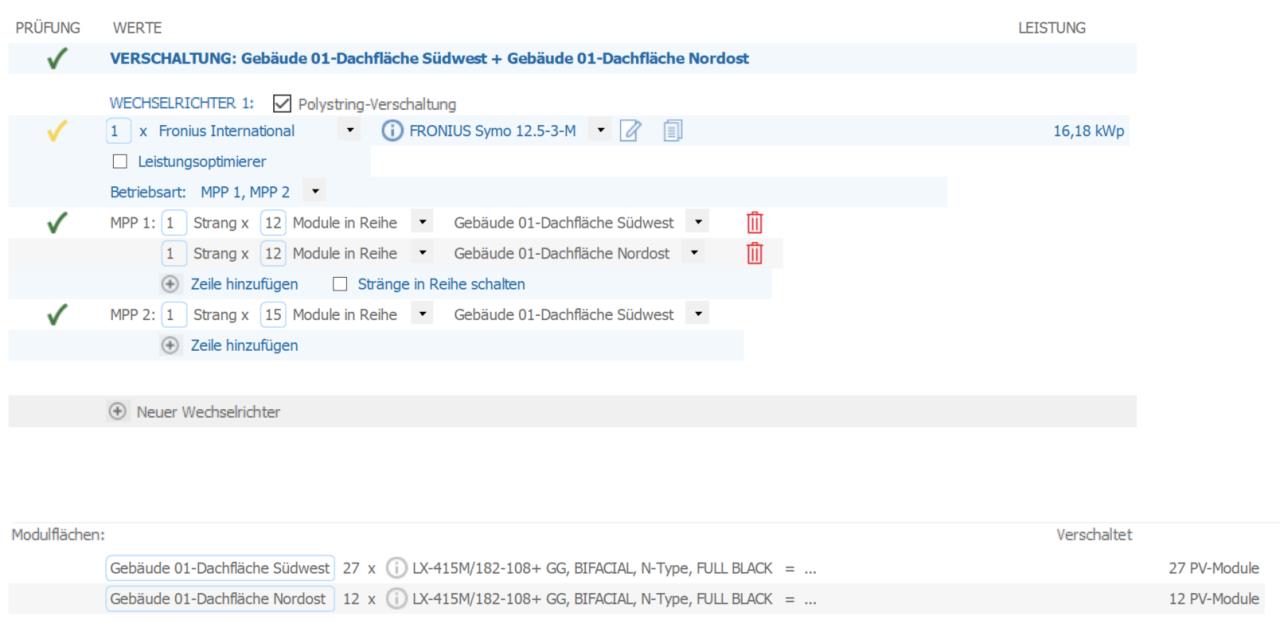
Task: Click yellow check mark next to Fronius International
Action: coord(59,131)
